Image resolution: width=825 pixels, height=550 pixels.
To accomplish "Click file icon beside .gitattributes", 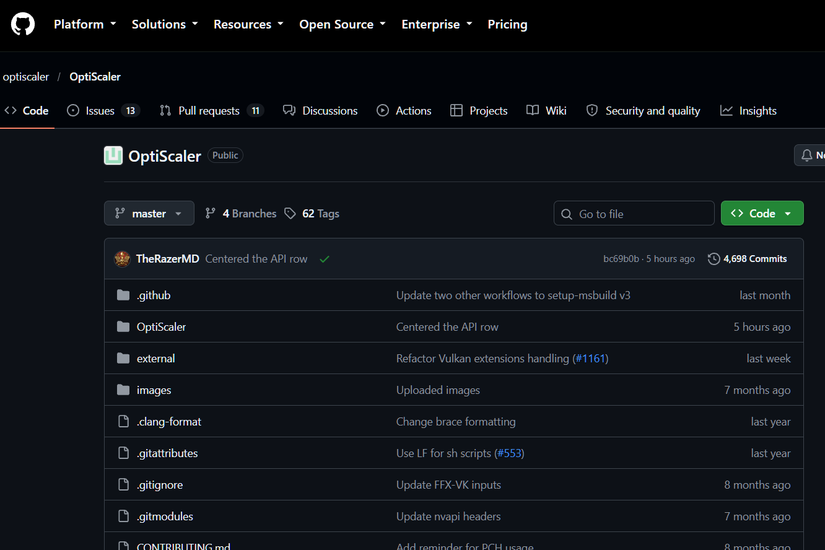I will point(123,453).
